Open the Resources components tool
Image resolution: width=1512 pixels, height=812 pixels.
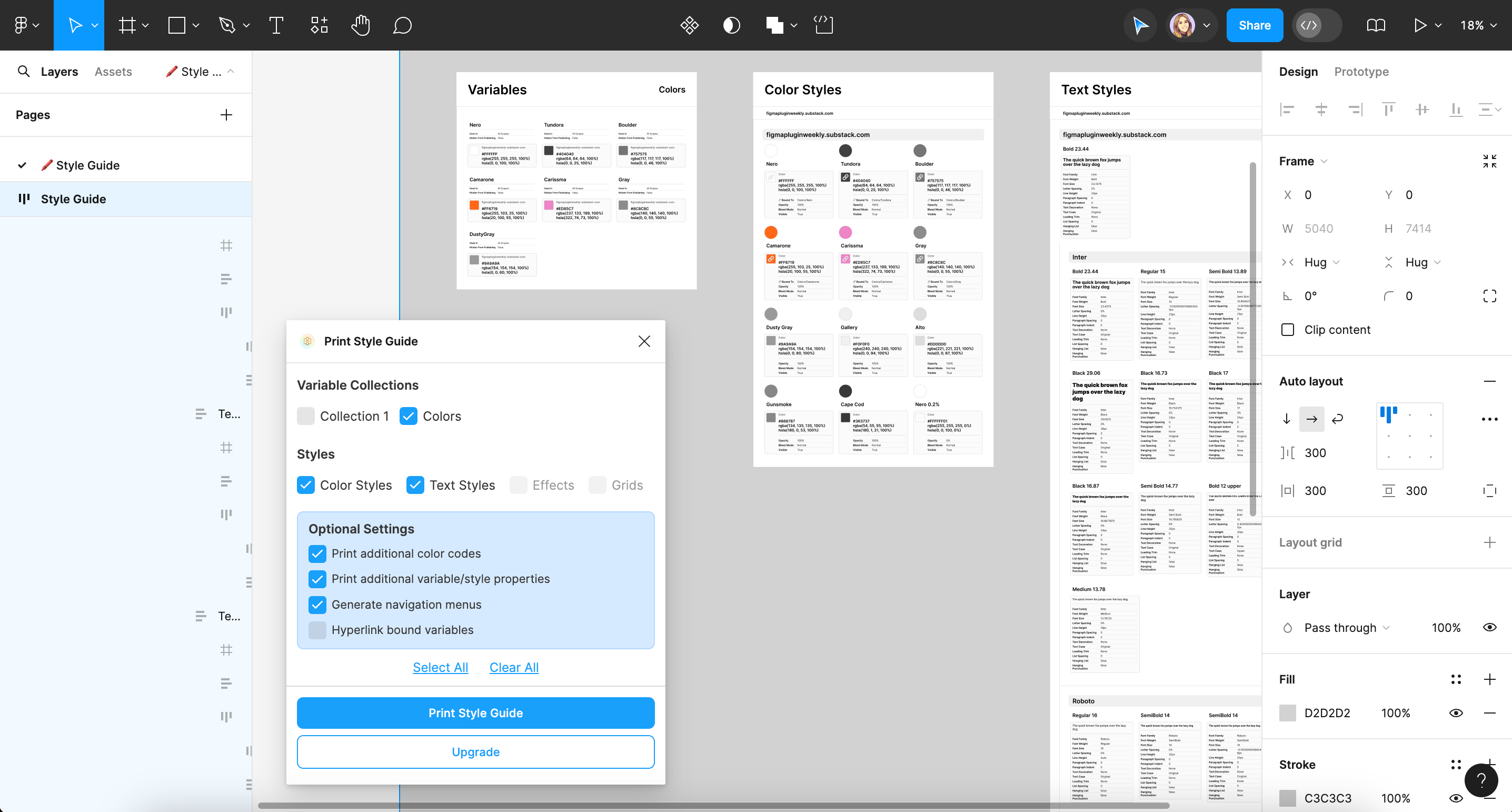(x=319, y=25)
